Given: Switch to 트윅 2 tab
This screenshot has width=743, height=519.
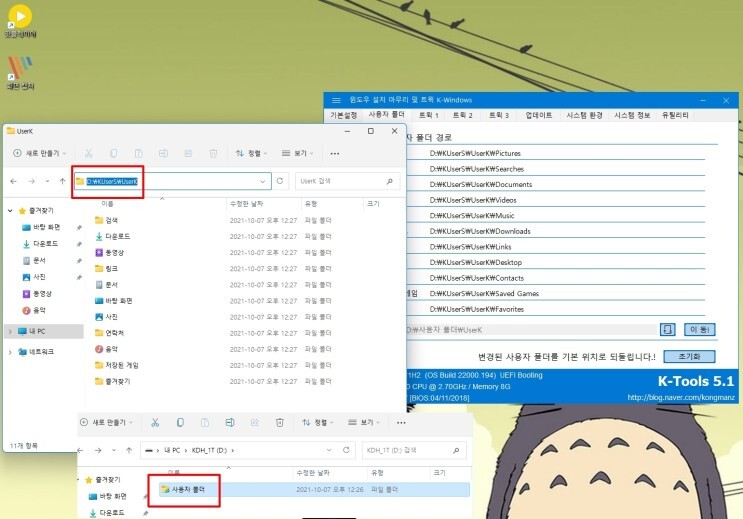Looking at the screenshot, I should coord(462,115).
